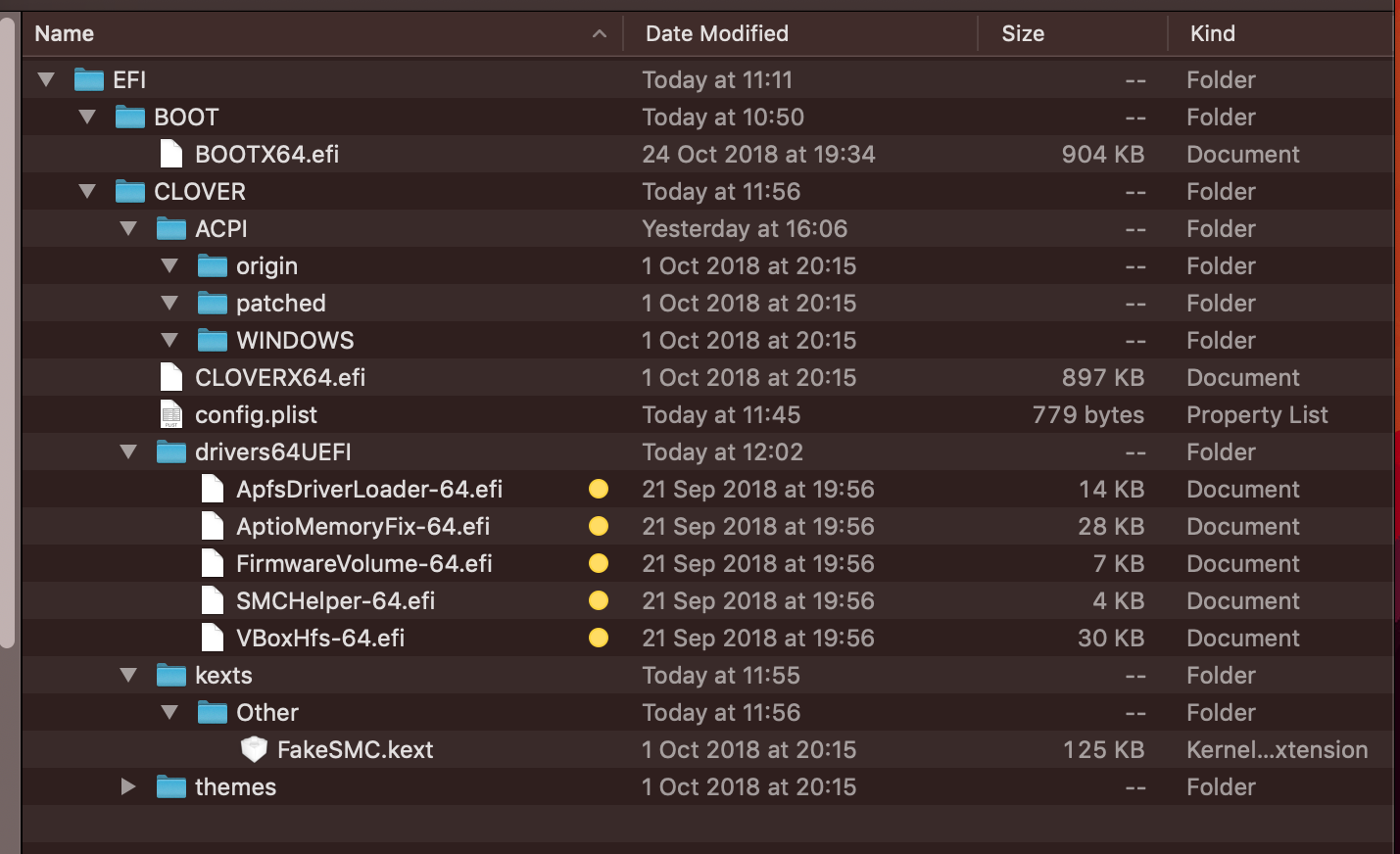
Task: Click the ApfsDriverLoader-64.efi file icon
Action: click(213, 489)
